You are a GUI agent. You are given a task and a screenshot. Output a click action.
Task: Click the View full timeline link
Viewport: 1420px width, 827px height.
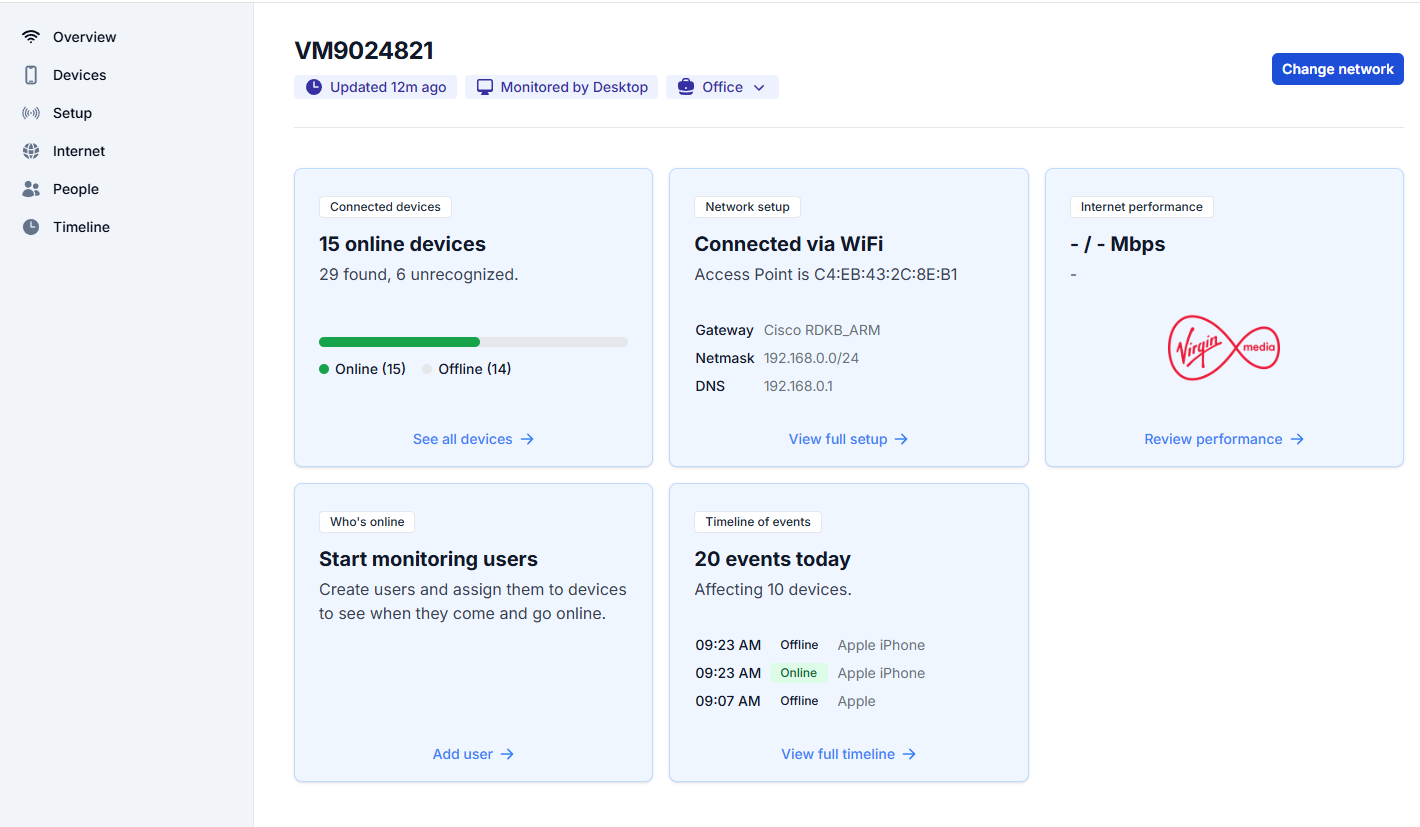coord(848,753)
